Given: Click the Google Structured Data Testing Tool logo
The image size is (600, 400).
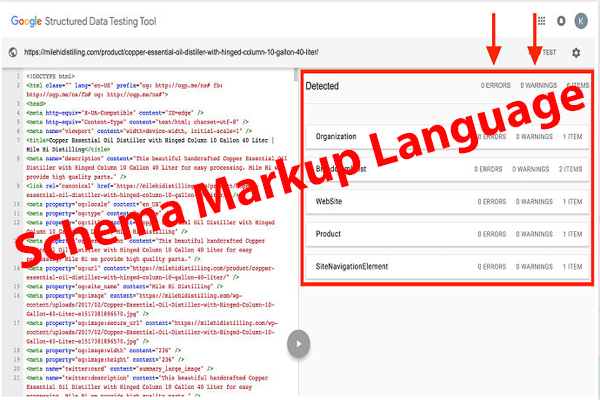Looking at the screenshot, I should tap(83, 21).
